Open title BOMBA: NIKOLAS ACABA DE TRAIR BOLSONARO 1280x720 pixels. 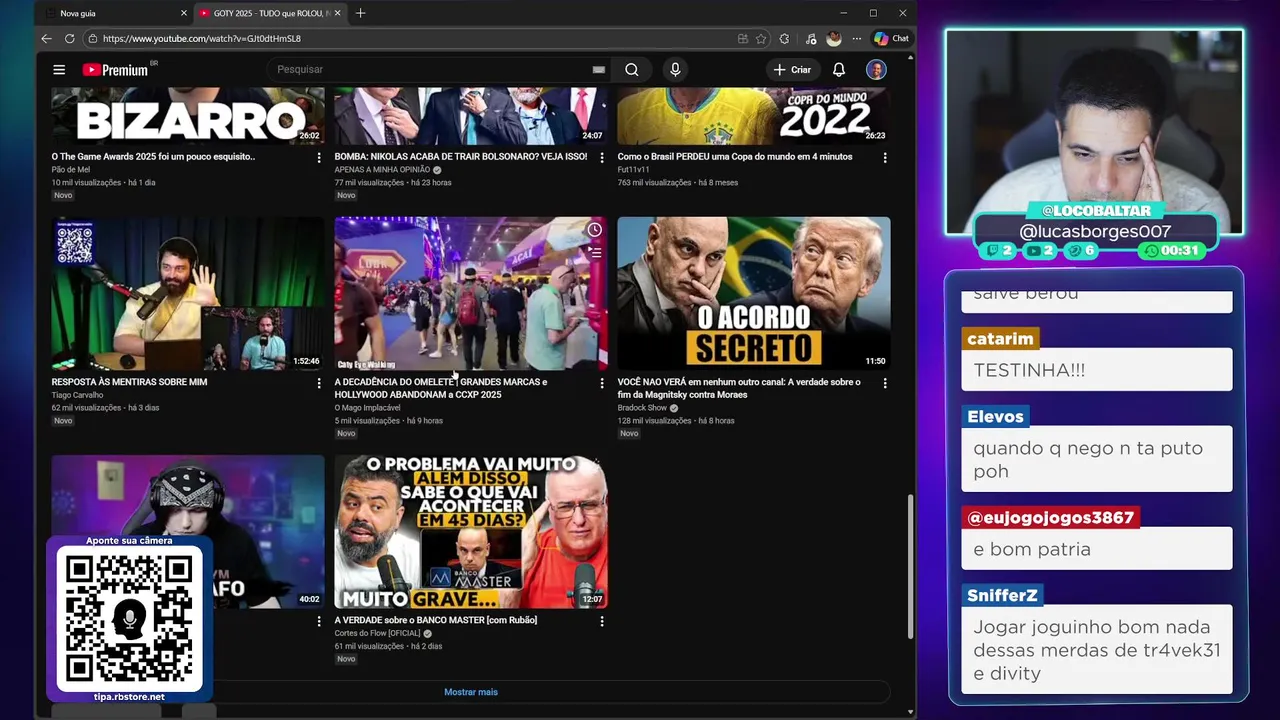pos(460,157)
